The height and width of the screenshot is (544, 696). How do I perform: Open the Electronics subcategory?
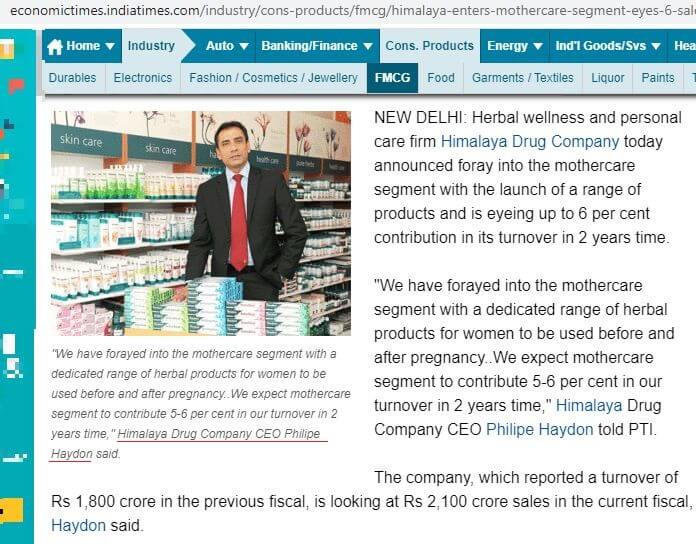pos(142,78)
